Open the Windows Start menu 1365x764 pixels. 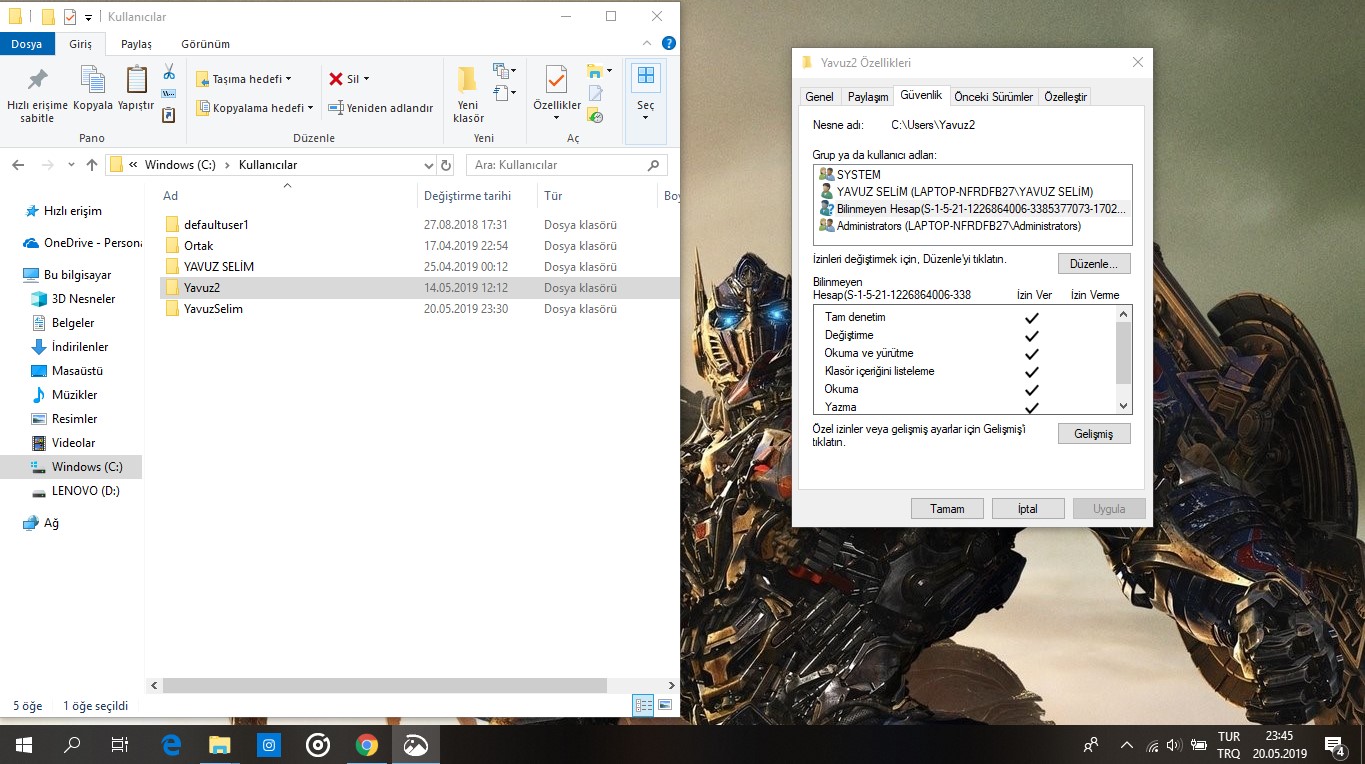click(x=24, y=745)
